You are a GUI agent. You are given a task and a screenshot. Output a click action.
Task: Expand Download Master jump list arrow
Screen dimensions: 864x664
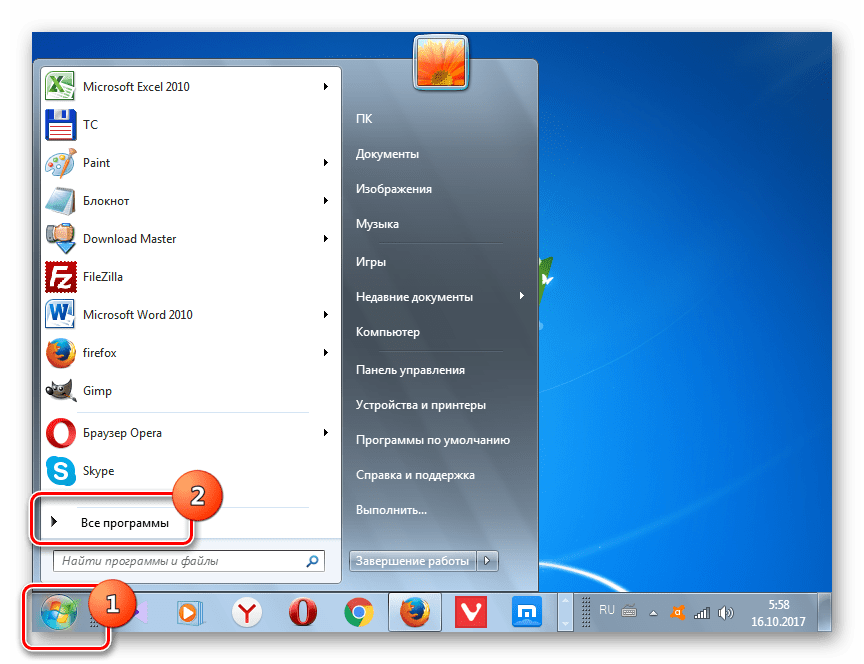(x=326, y=239)
